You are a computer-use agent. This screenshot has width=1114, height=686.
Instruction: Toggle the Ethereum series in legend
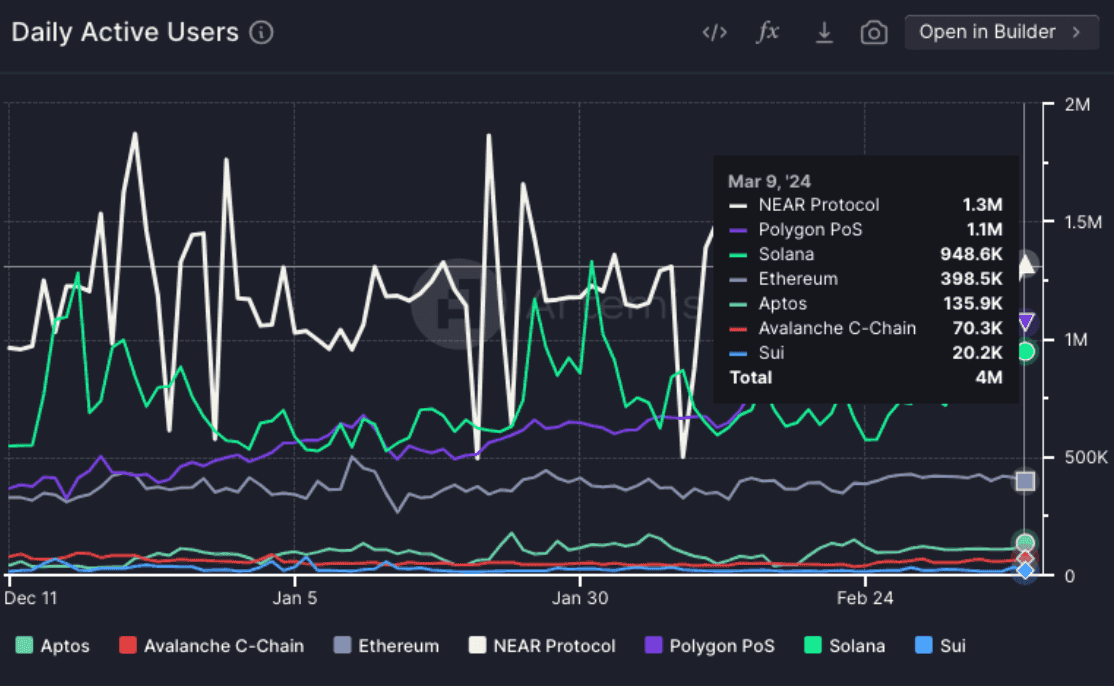386,646
